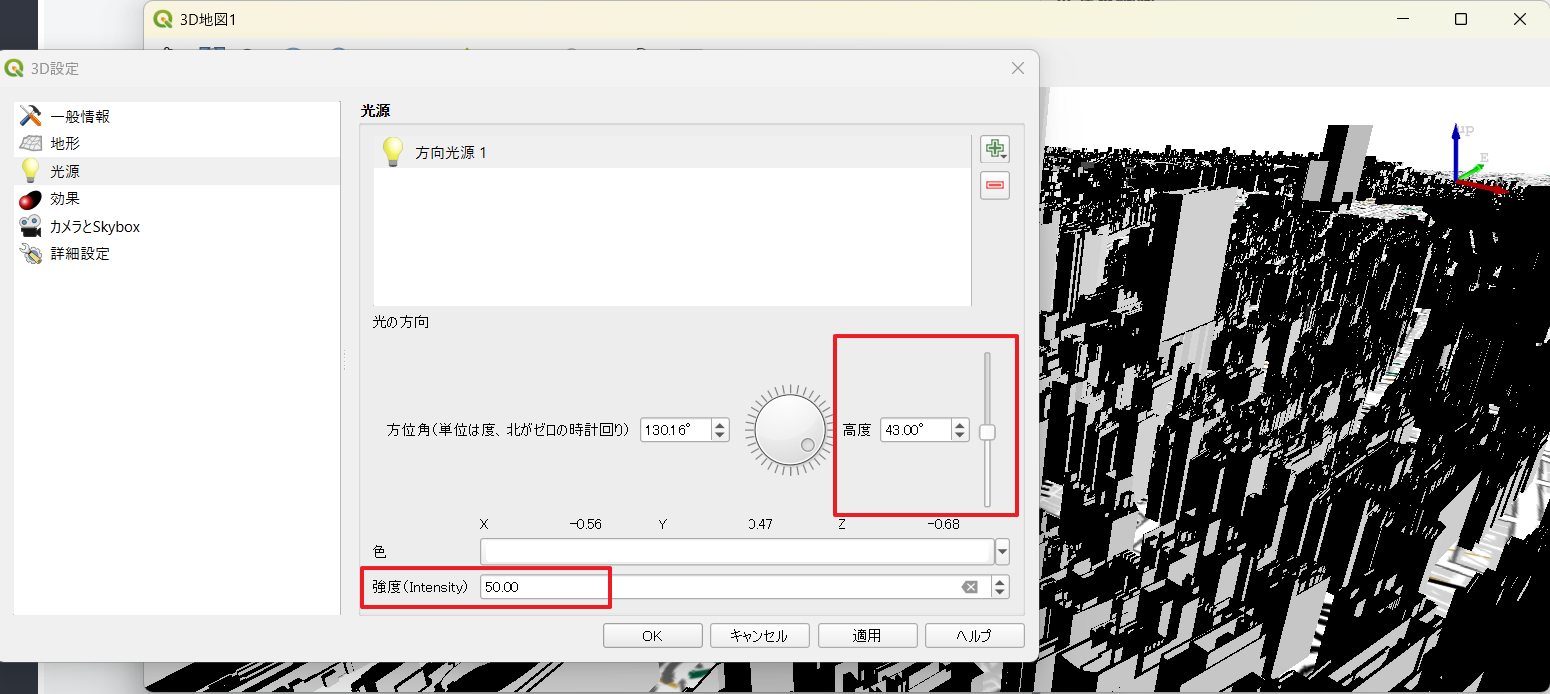Image resolution: width=1550 pixels, height=694 pixels.
Task: Click the キャンセル button
Action: click(x=759, y=636)
